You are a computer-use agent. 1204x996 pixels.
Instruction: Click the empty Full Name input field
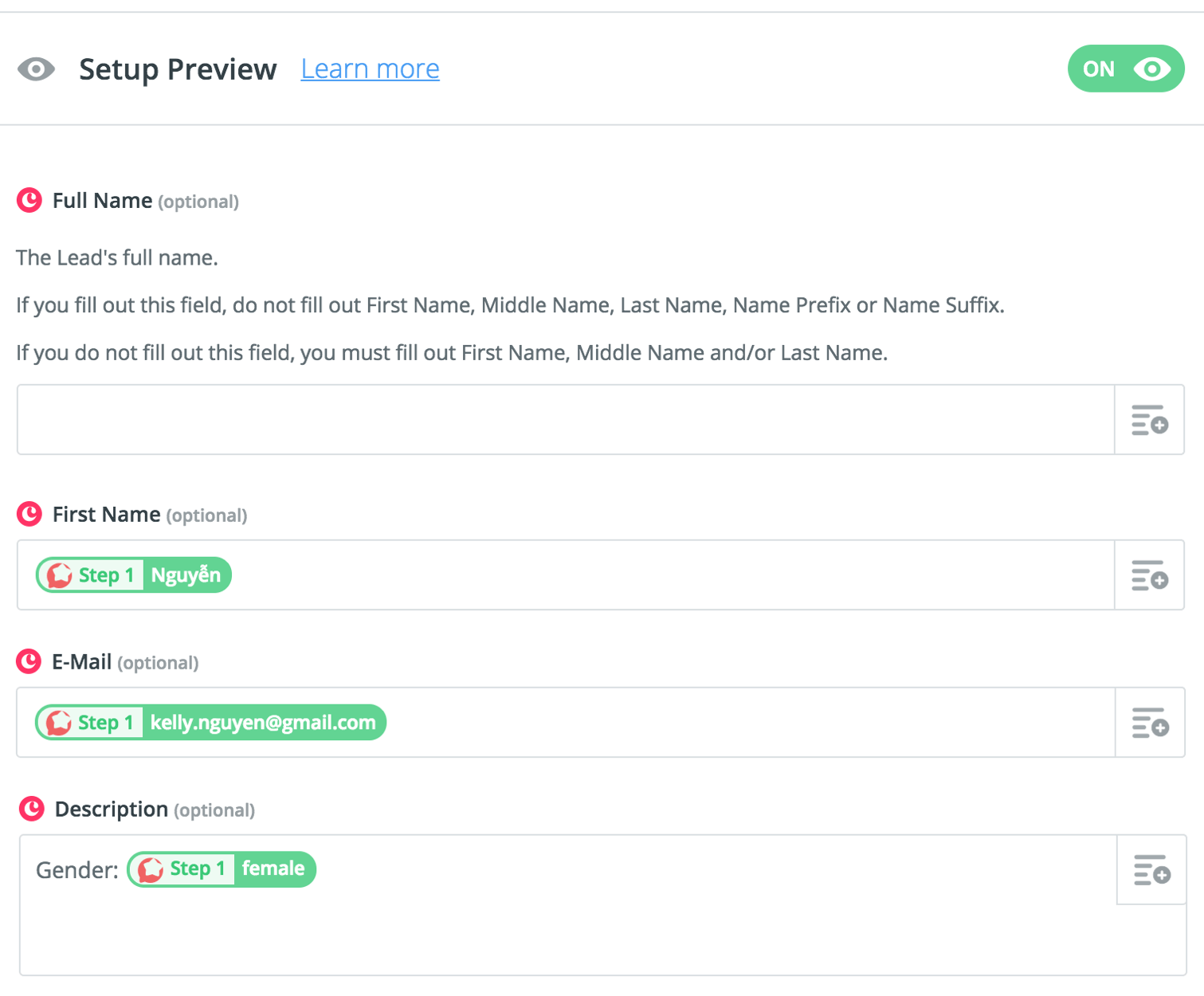pyautogui.click(x=566, y=420)
